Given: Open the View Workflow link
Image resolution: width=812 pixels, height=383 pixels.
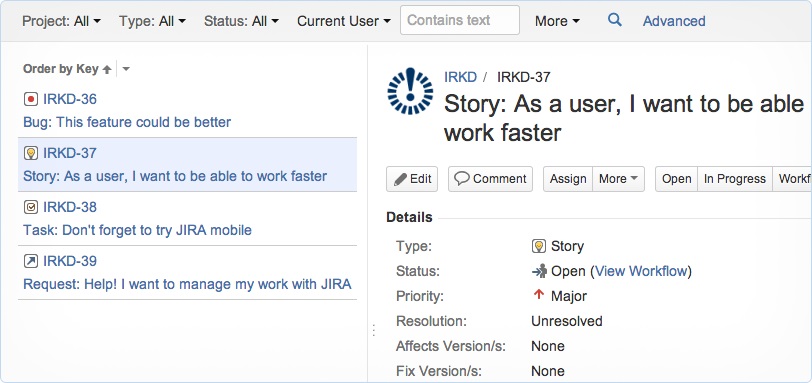Looking at the screenshot, I should pyautogui.click(x=641, y=271).
